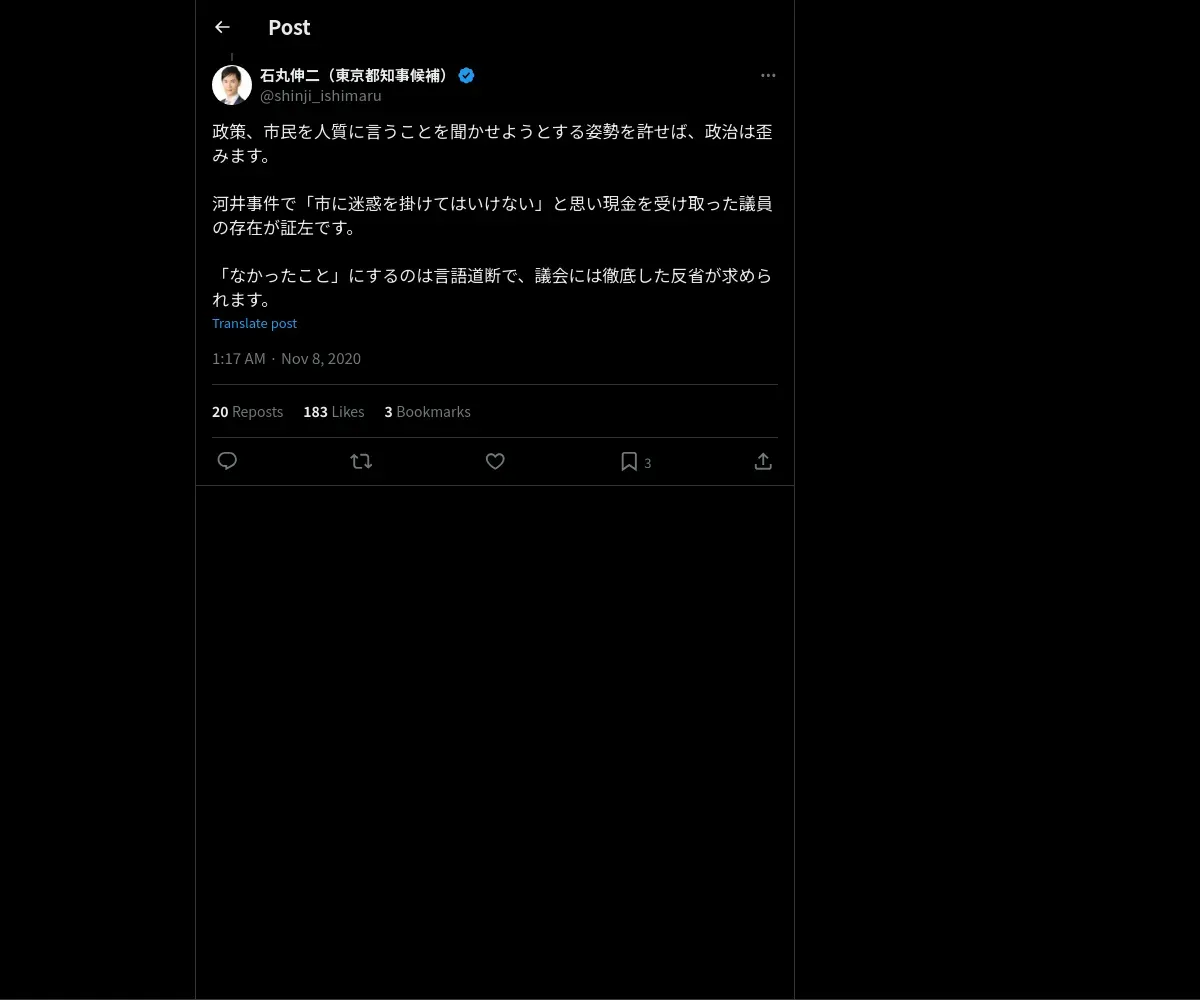
Task: Click the paragraph starting 「なかったこと」
Action: pyautogui.click(x=492, y=287)
